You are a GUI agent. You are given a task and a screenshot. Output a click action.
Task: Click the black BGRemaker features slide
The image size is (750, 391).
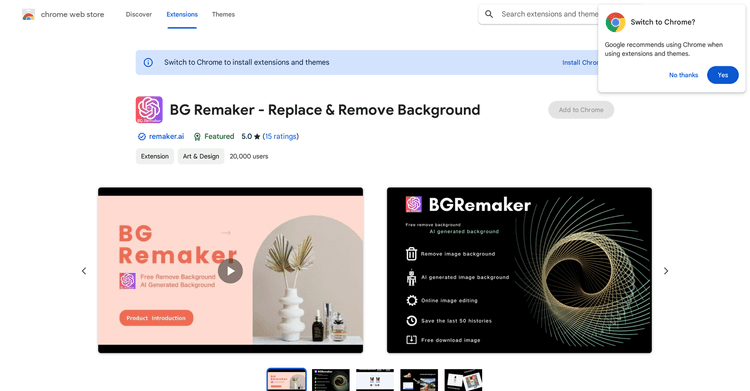(519, 270)
